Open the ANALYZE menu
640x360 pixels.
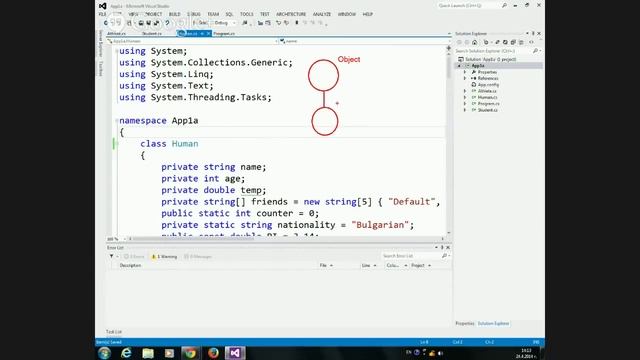coord(322,14)
